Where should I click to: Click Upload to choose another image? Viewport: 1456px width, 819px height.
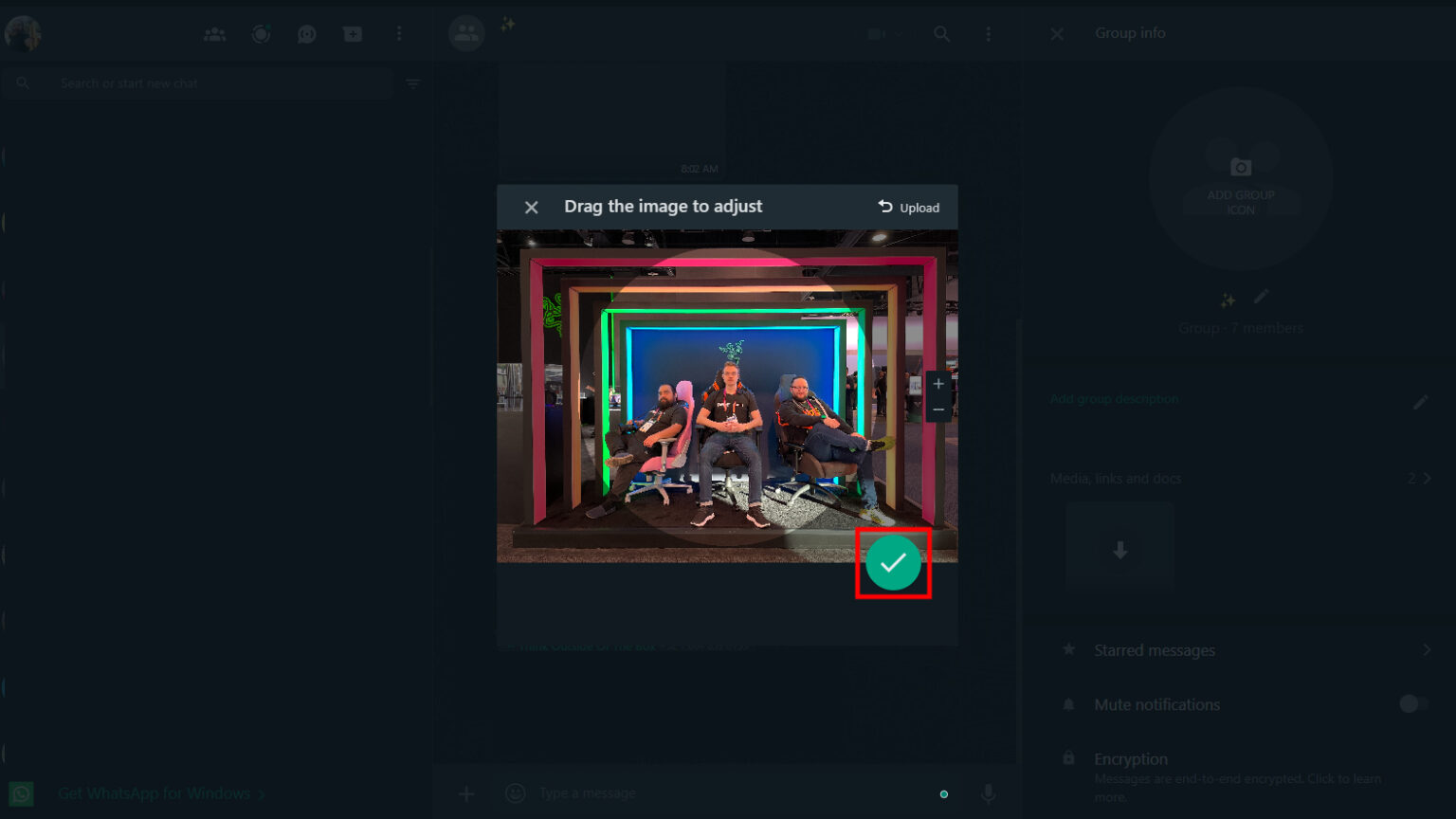tap(908, 208)
